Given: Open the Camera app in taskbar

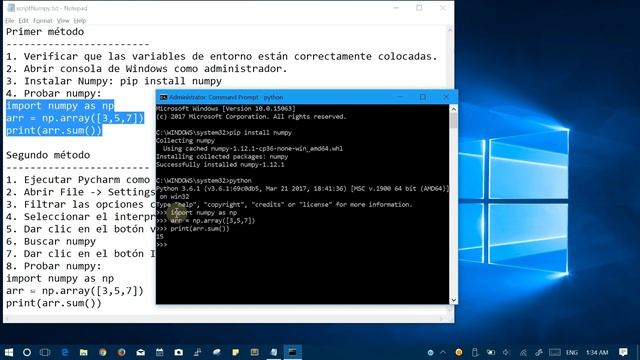Looking at the screenshot, I should click(178, 352).
